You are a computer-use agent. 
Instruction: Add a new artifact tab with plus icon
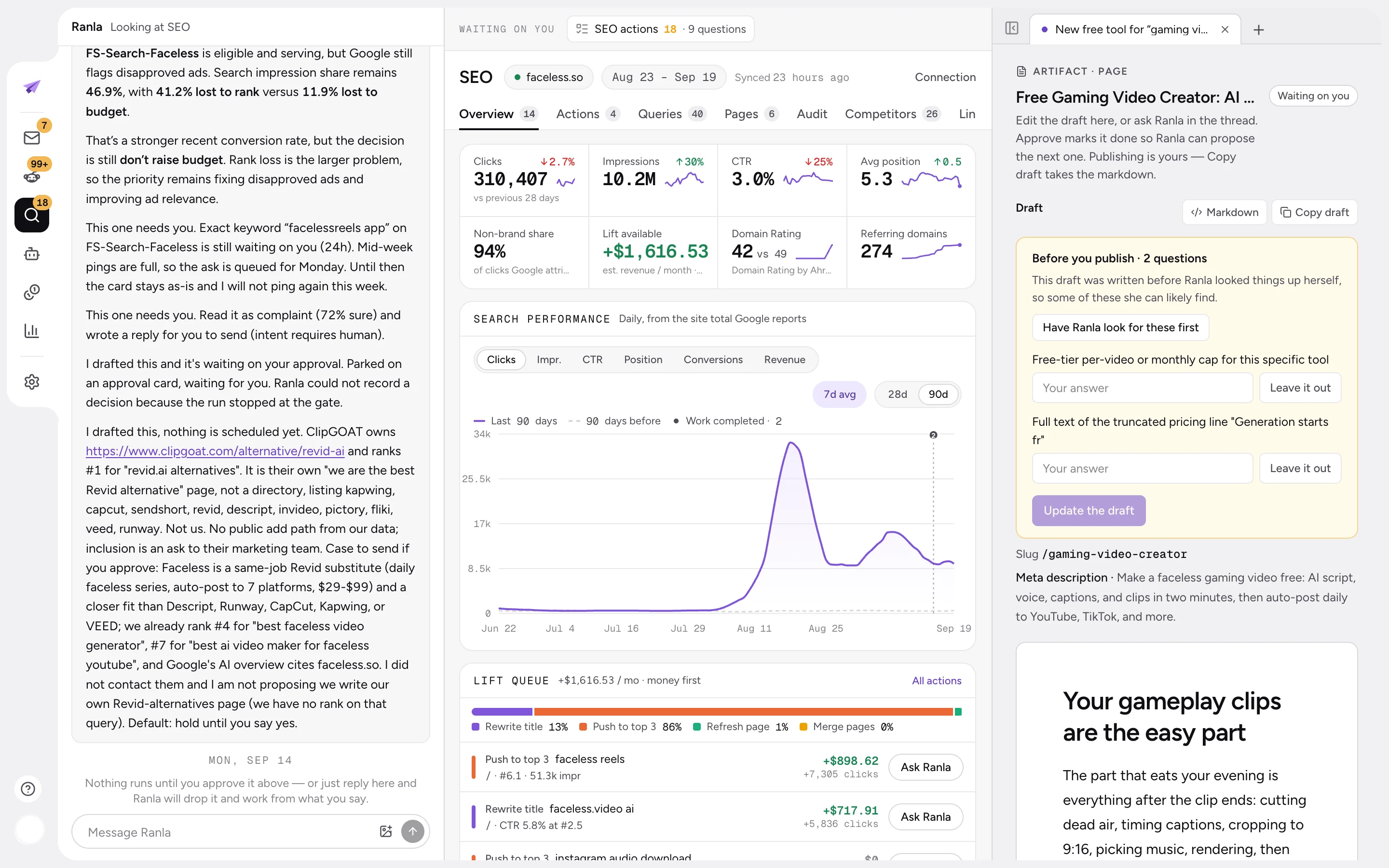click(x=1259, y=30)
